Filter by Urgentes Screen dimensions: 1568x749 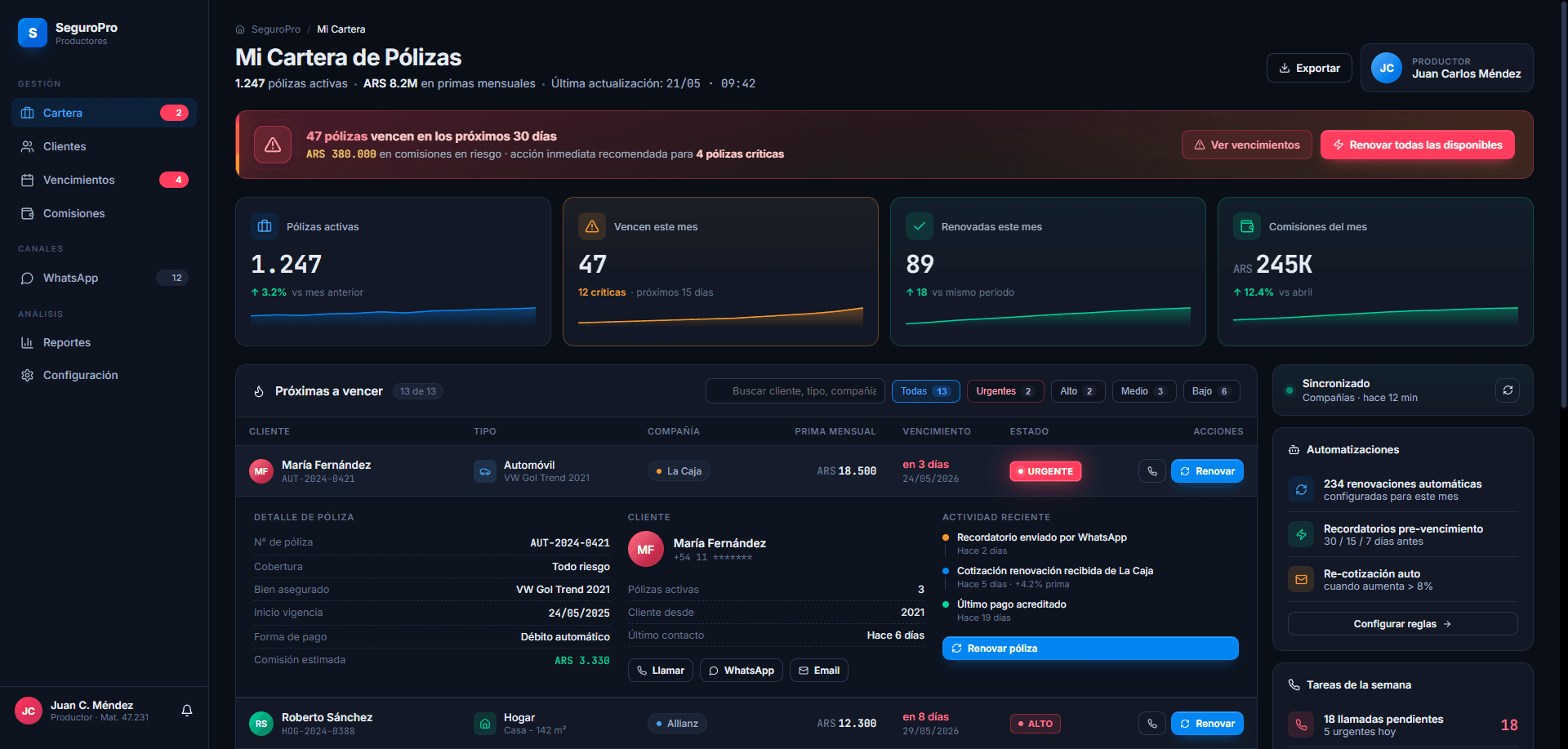coord(1005,391)
